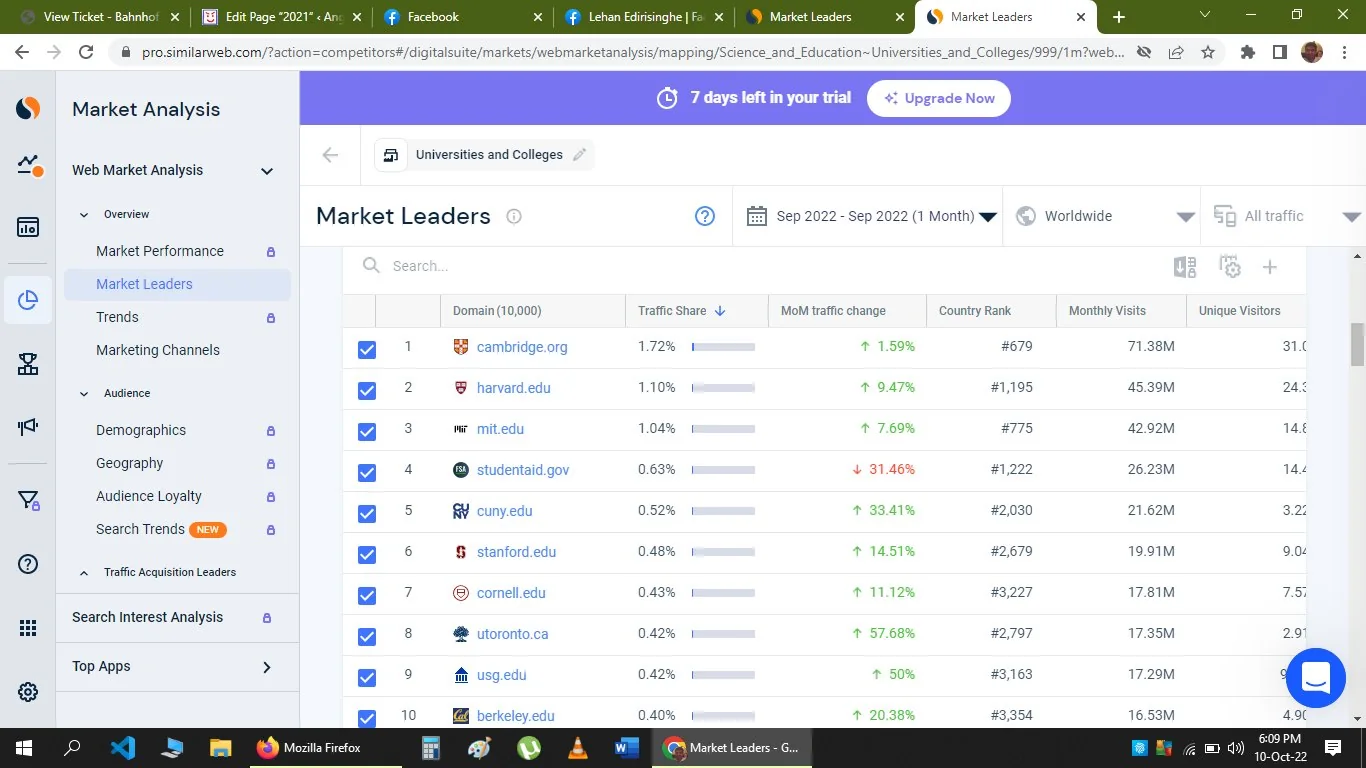Open the cambridge.org domain link

(x=522, y=347)
